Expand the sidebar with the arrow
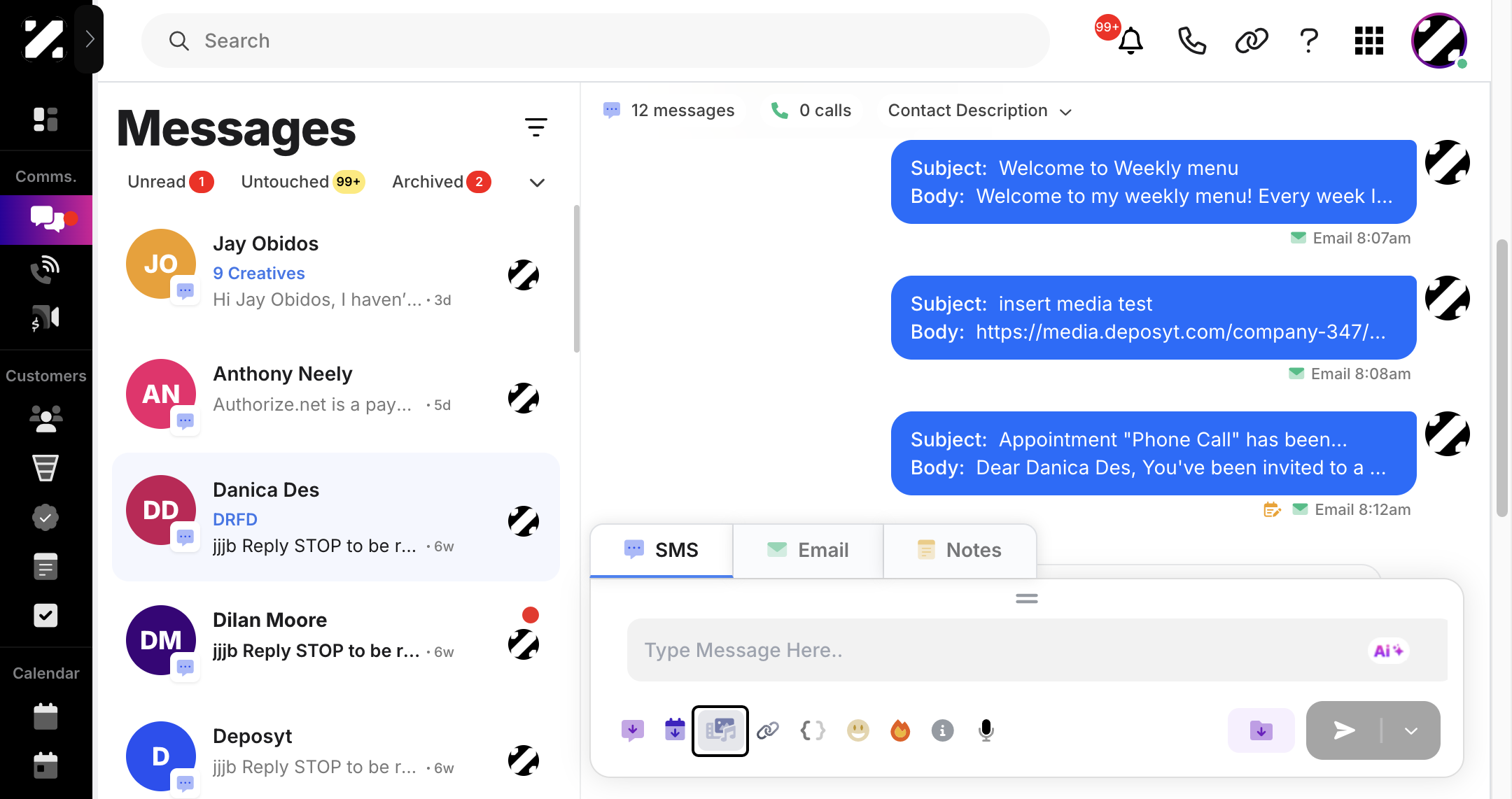Viewport: 1512px width, 799px height. point(90,38)
